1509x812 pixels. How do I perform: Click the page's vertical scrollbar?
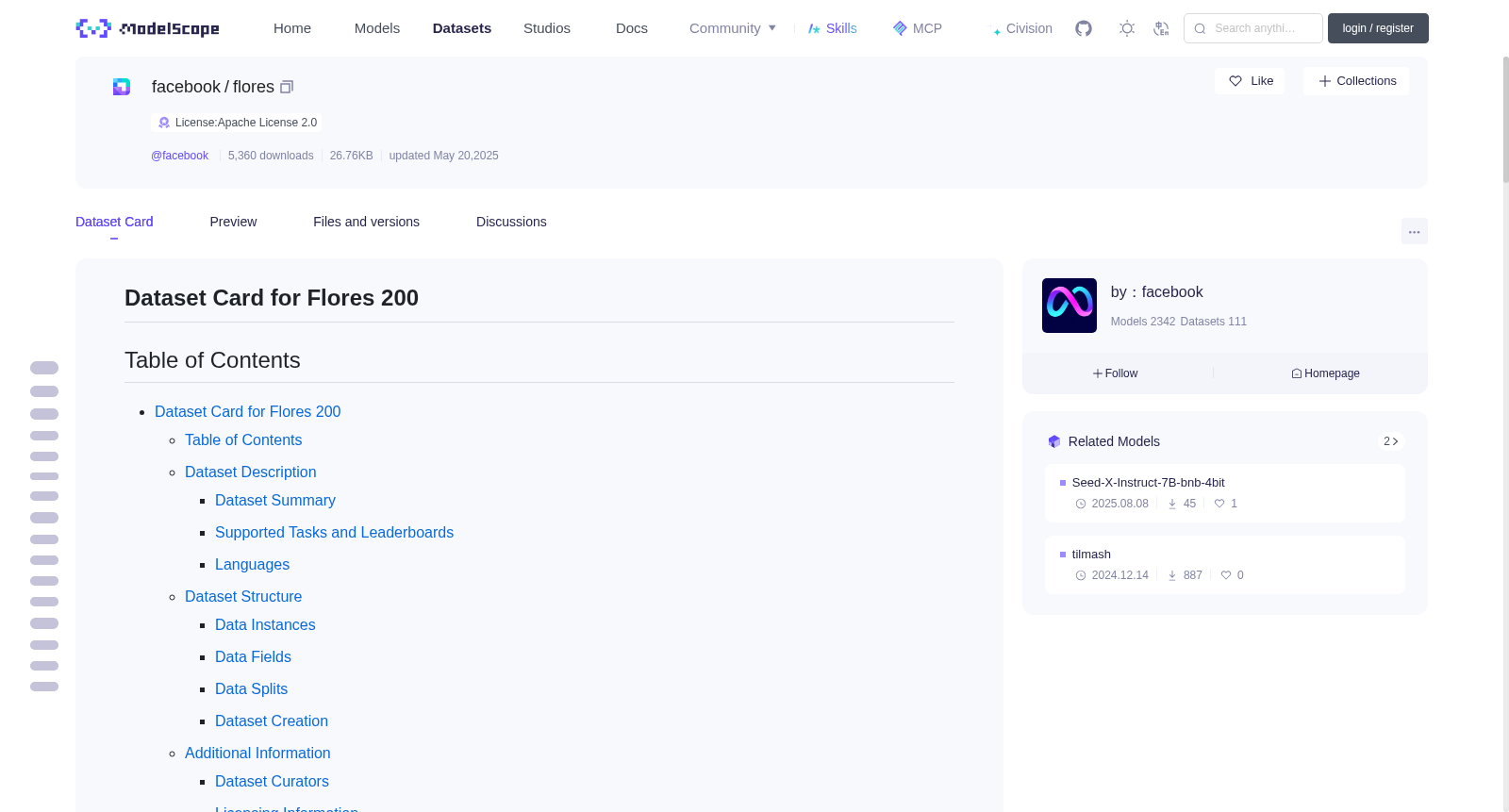1505,119
